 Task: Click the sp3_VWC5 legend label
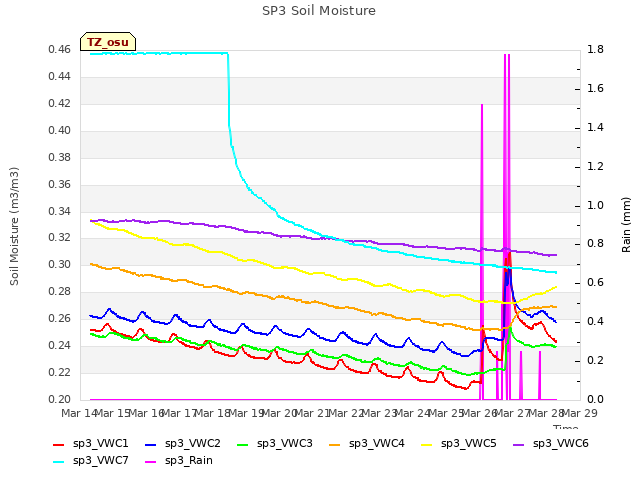469,443
